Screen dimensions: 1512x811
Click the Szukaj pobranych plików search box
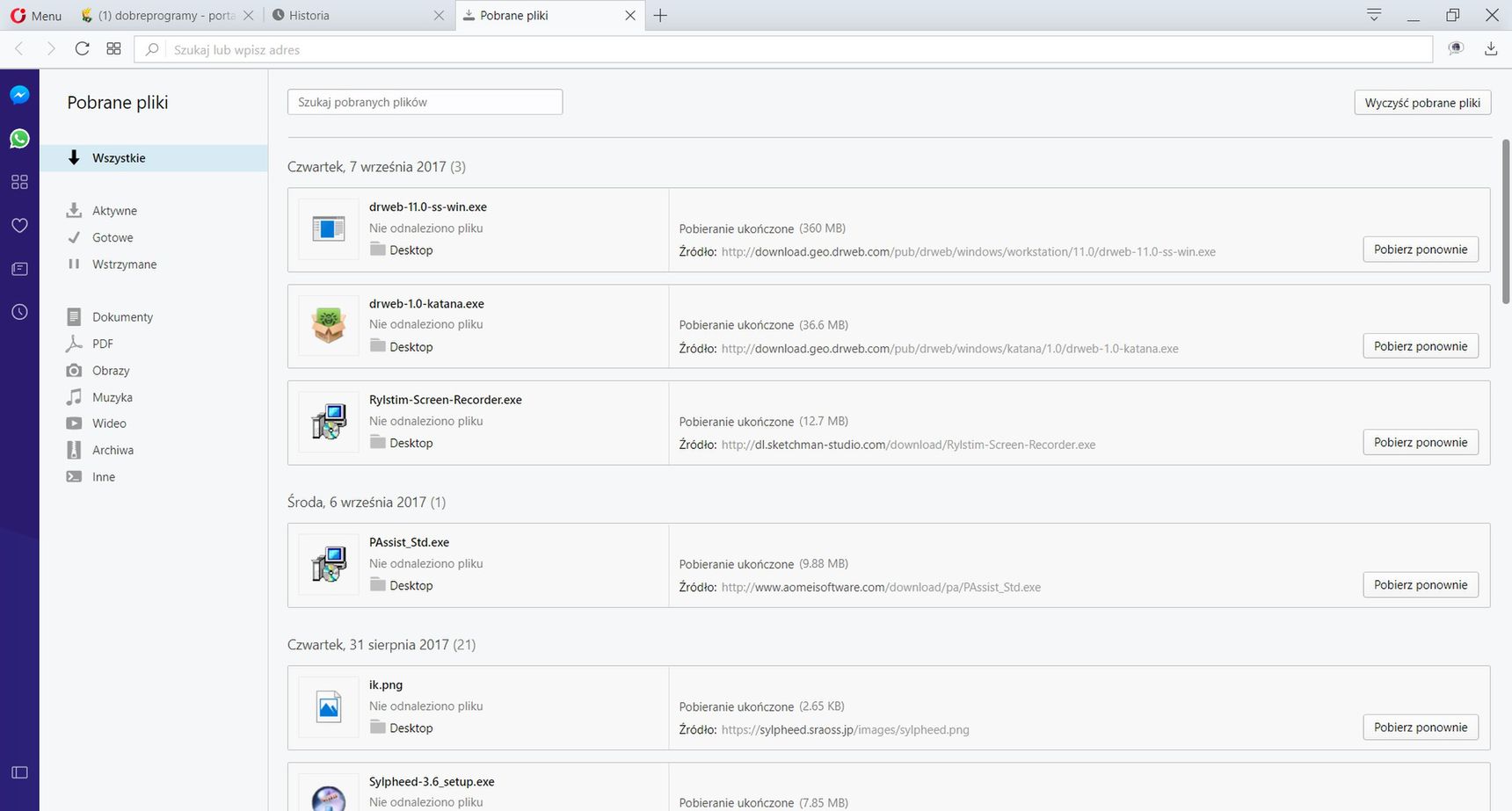(425, 102)
